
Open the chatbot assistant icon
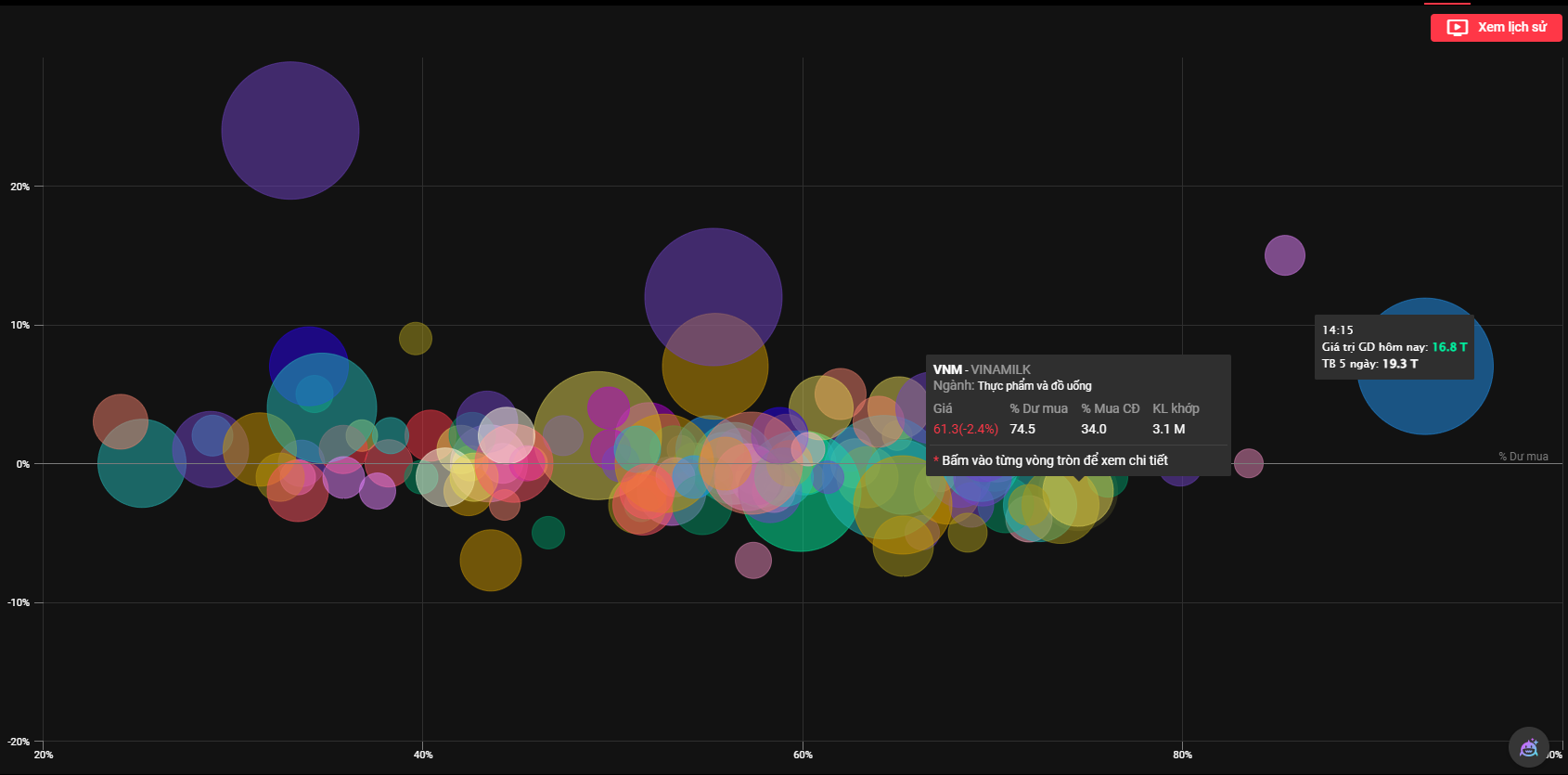[x=1528, y=747]
